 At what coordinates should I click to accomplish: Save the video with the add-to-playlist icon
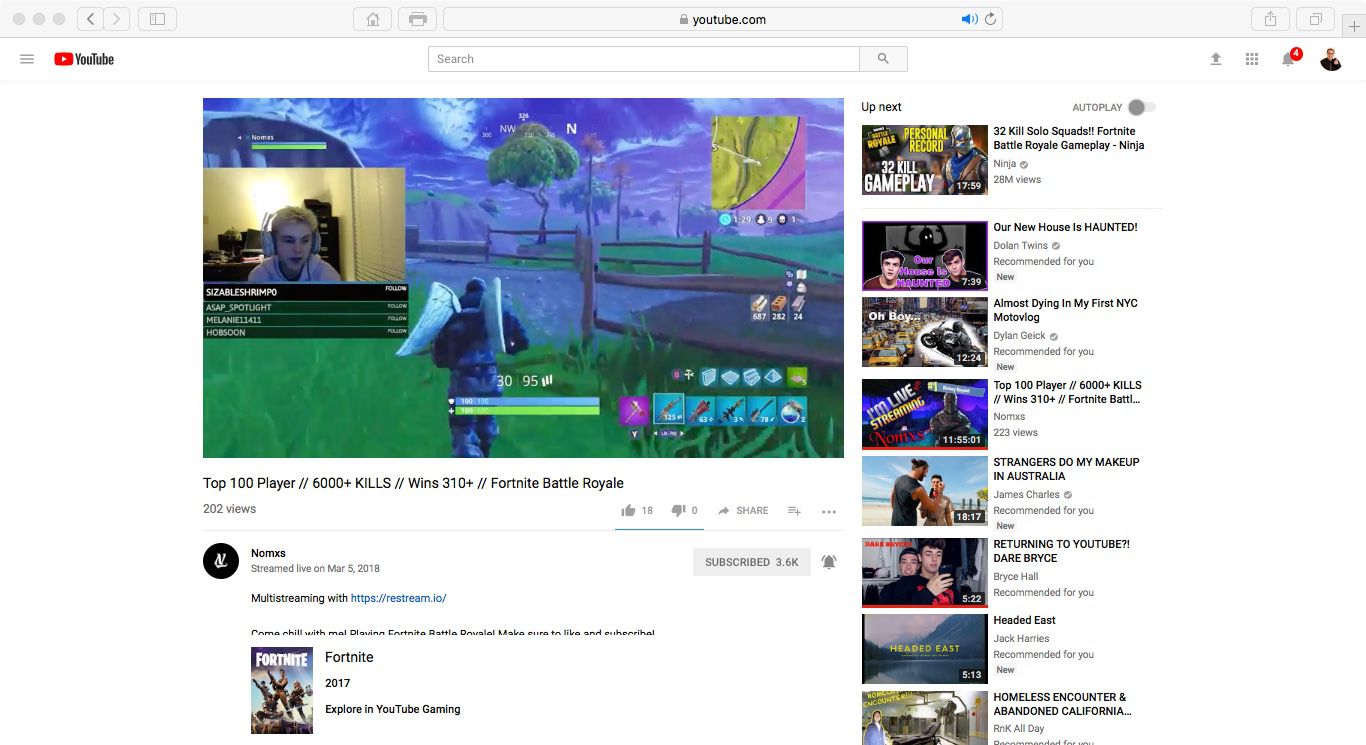[x=794, y=510]
